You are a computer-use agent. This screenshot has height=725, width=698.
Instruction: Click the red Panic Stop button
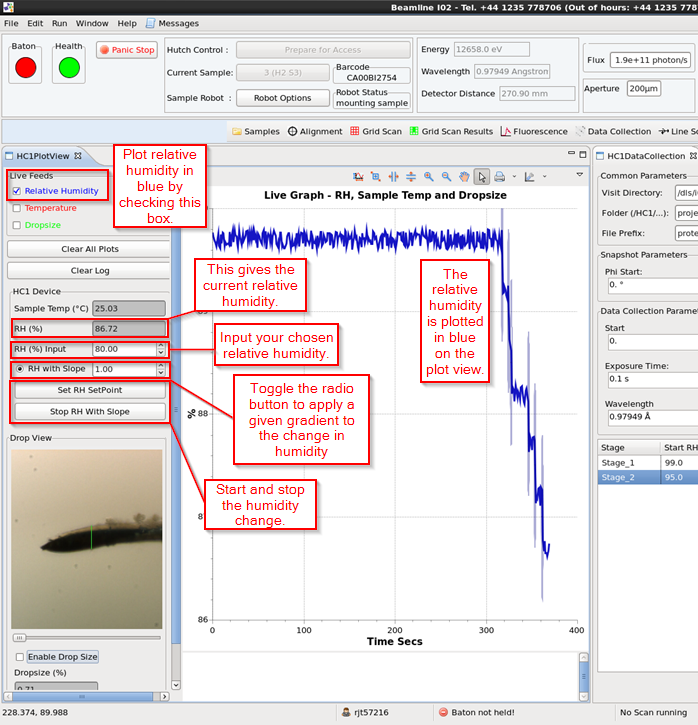[127, 50]
